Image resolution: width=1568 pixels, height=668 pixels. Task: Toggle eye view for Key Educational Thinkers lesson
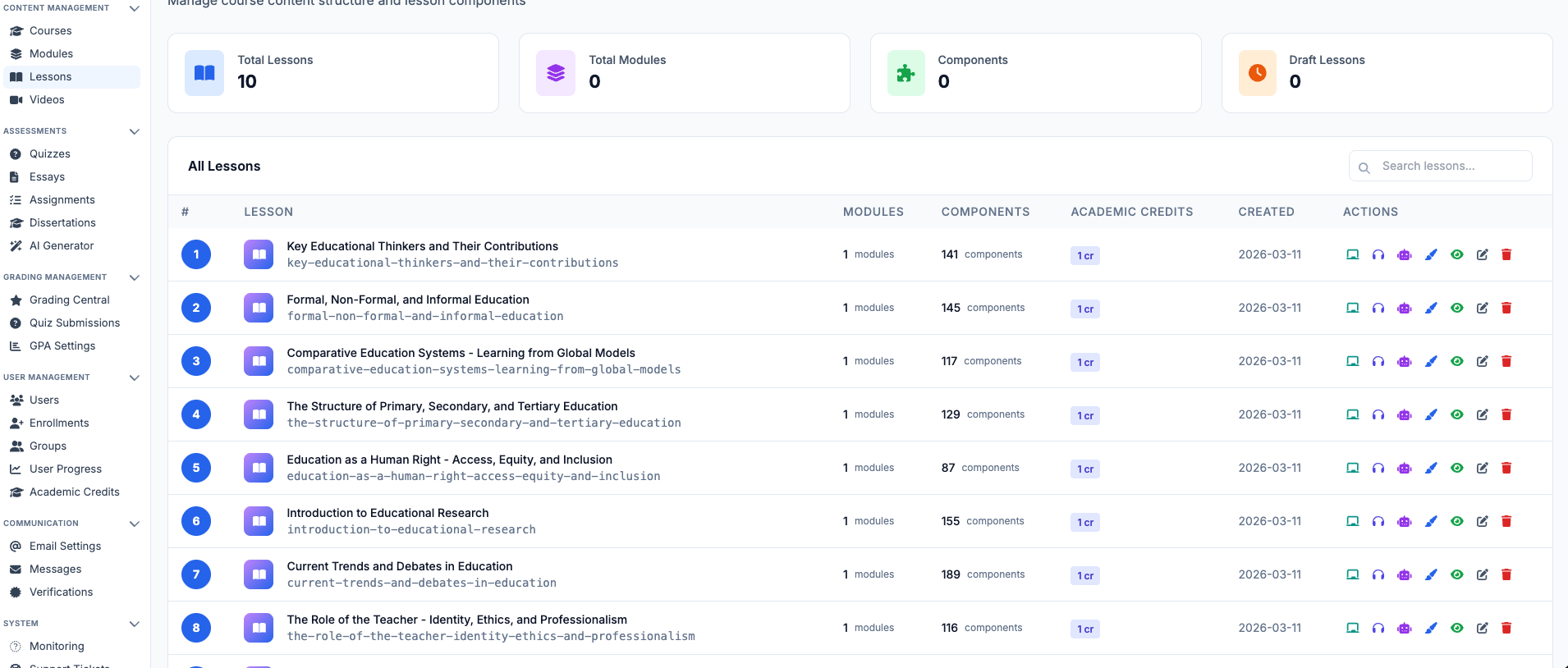pos(1456,254)
